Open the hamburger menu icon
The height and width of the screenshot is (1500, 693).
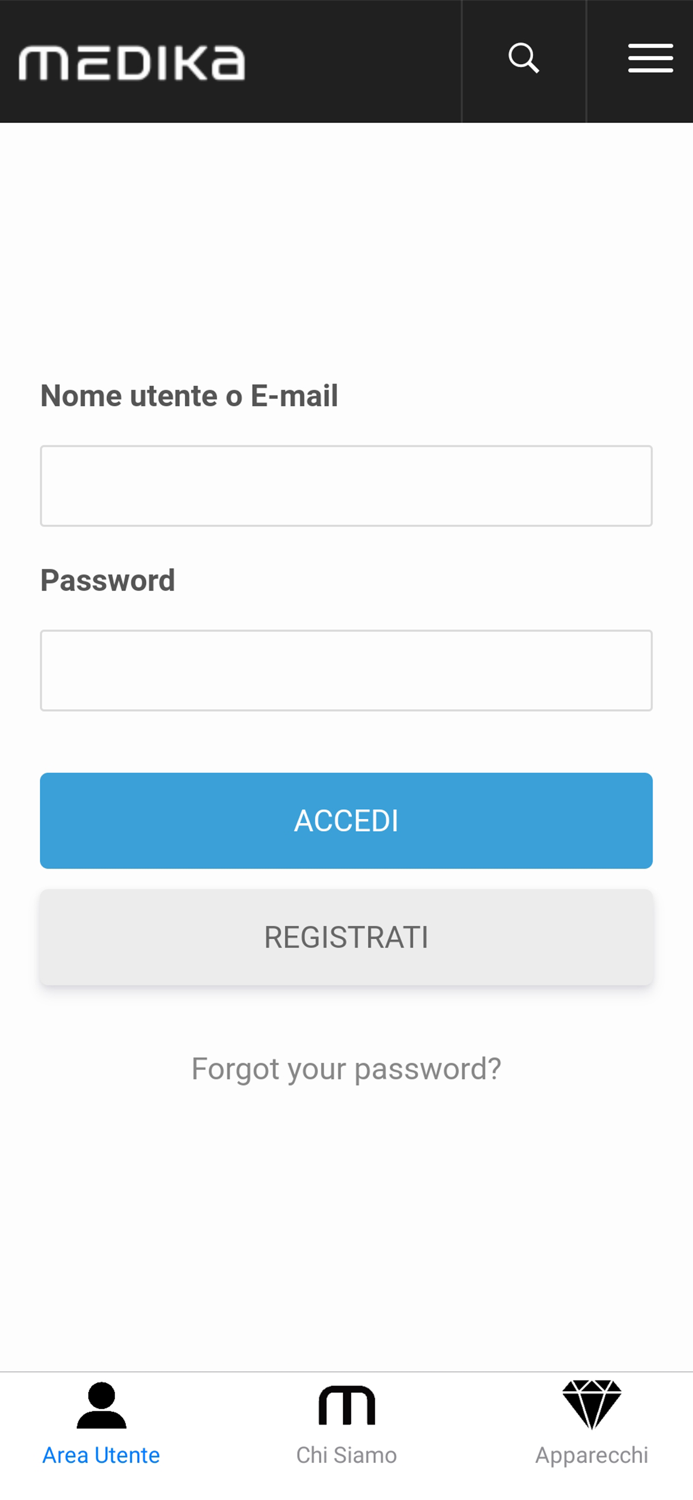pos(650,59)
